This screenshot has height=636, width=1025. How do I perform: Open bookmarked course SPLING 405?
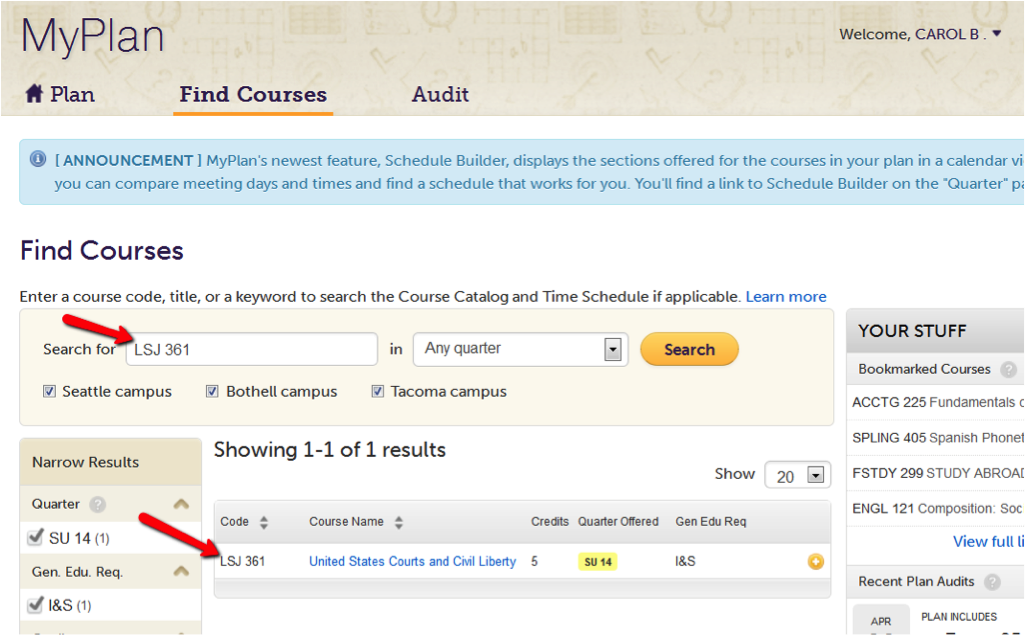tap(938, 438)
